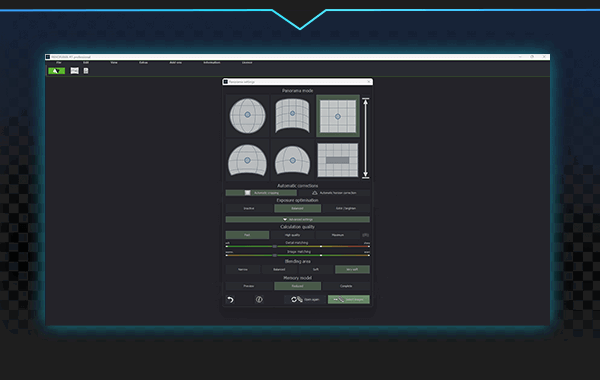Screen dimensions: 600x380
Task: Maximize the main application window
Action: point(532,57)
